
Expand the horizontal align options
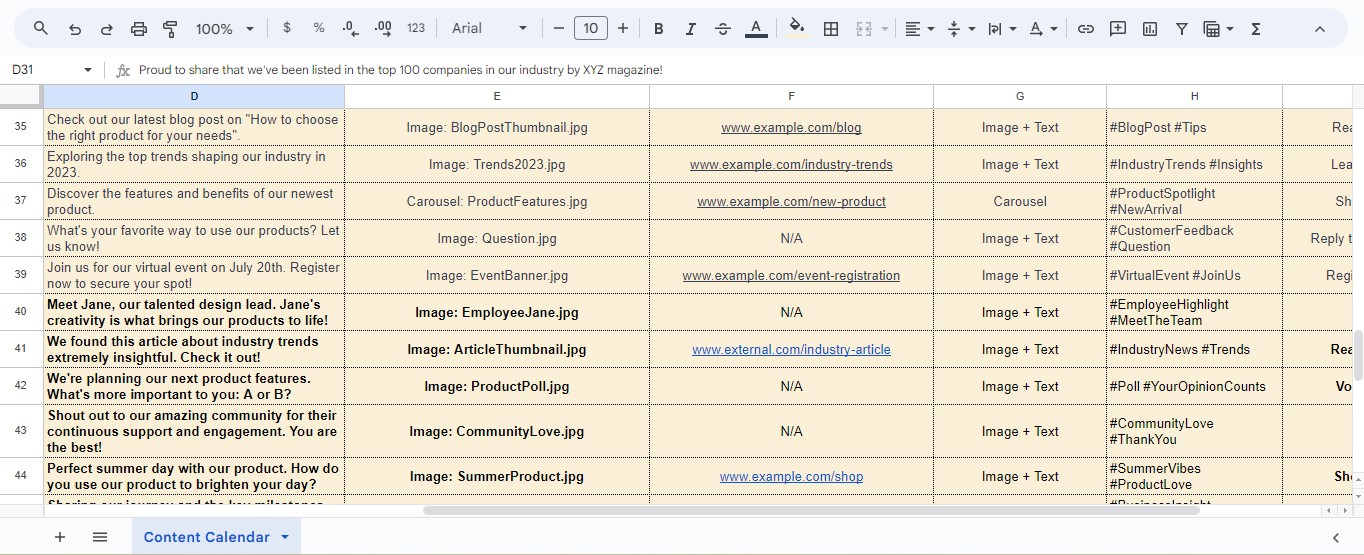click(918, 29)
